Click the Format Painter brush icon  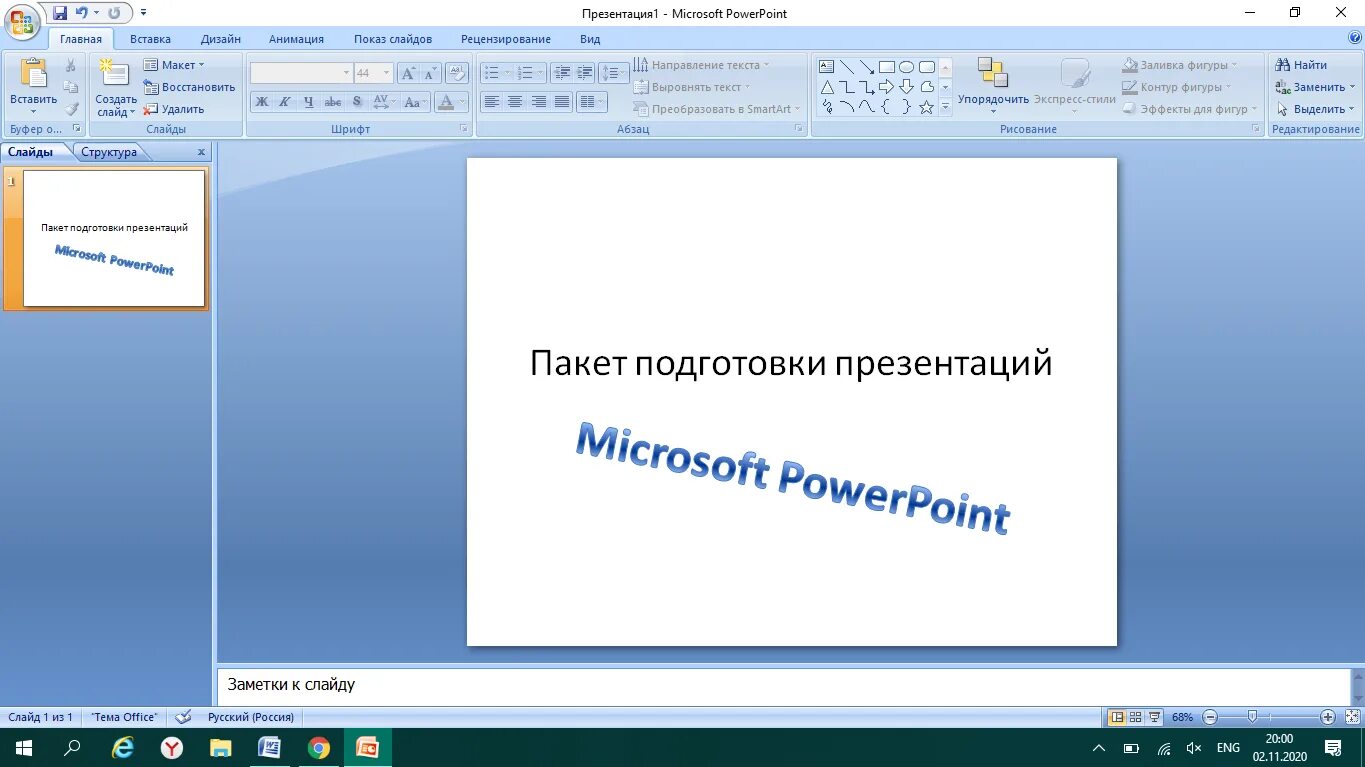click(71, 109)
